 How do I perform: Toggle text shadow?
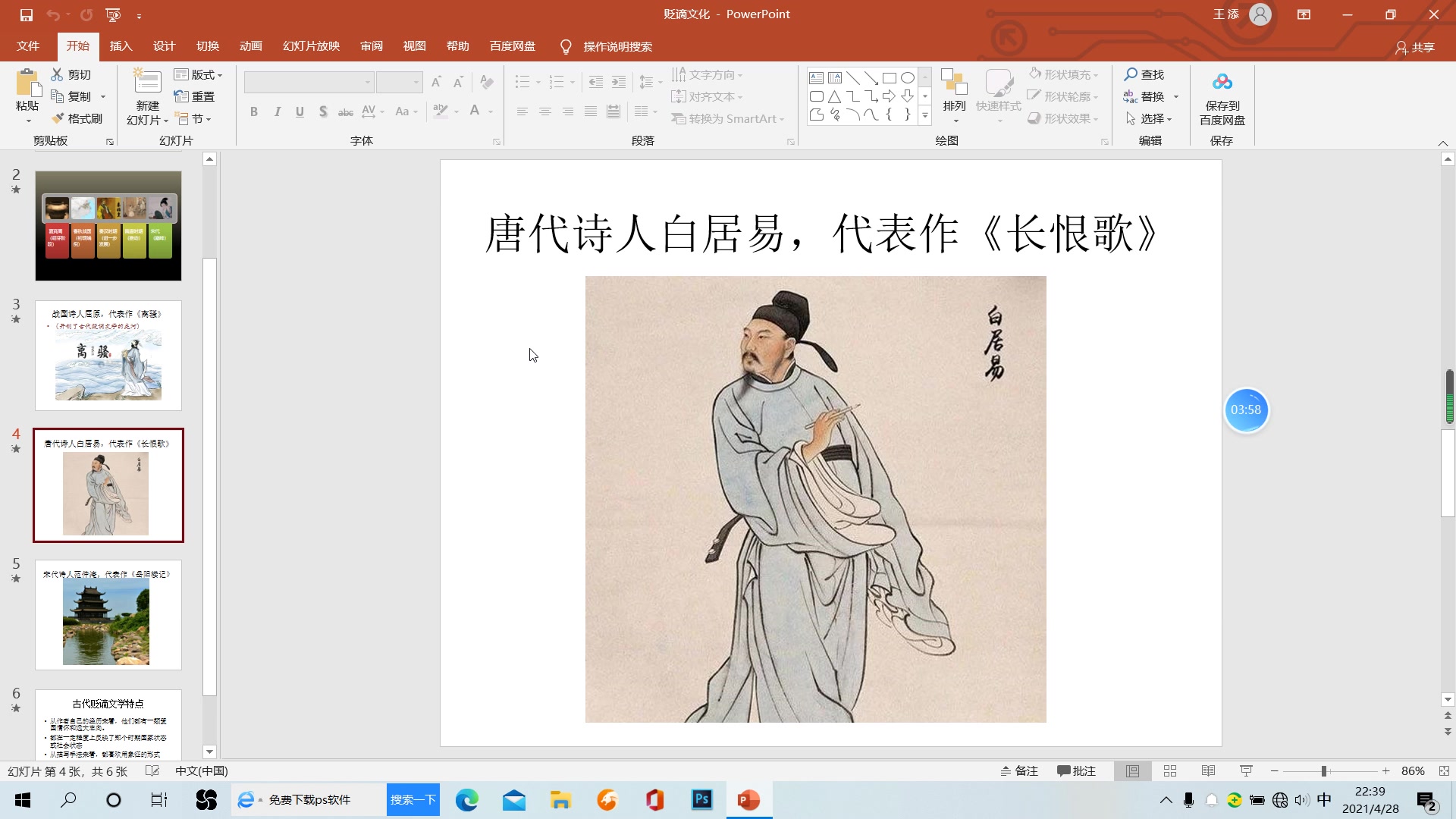(x=323, y=111)
